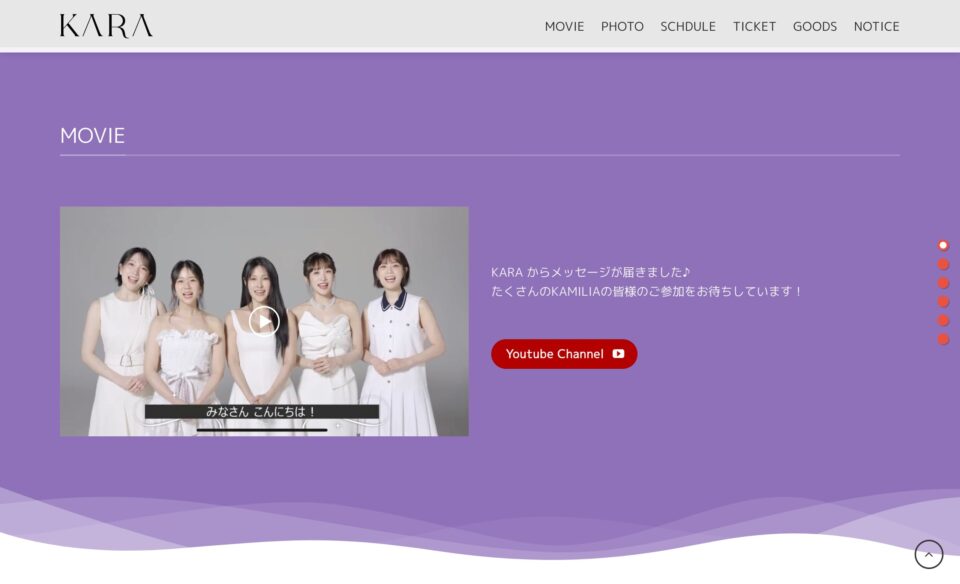Open the PHOTO navigation item
Viewport: 960px width, 584px height.
click(622, 26)
